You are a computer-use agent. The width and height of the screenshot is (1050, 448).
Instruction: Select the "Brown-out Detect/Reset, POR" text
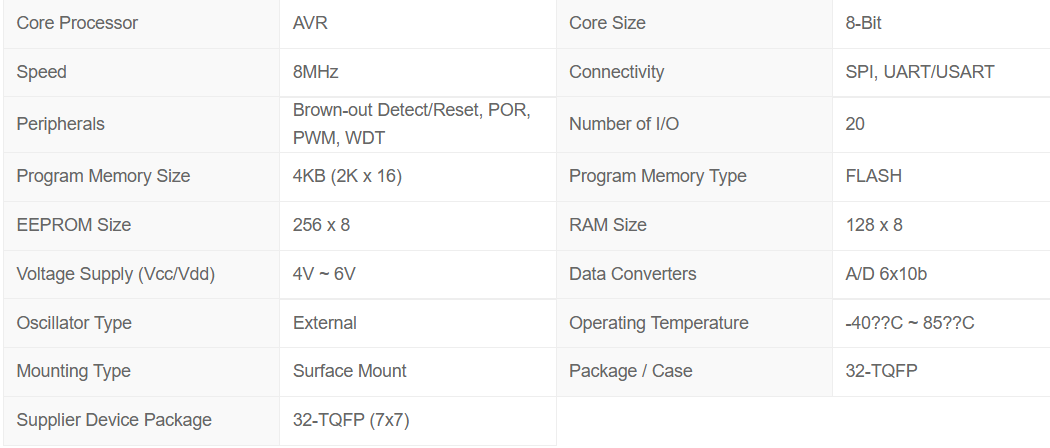point(411,110)
